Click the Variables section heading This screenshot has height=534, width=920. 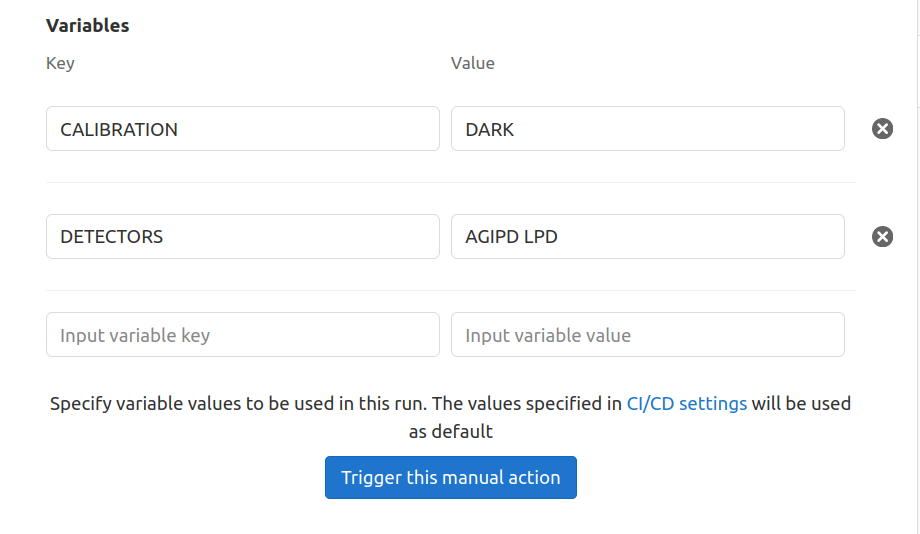coord(87,25)
